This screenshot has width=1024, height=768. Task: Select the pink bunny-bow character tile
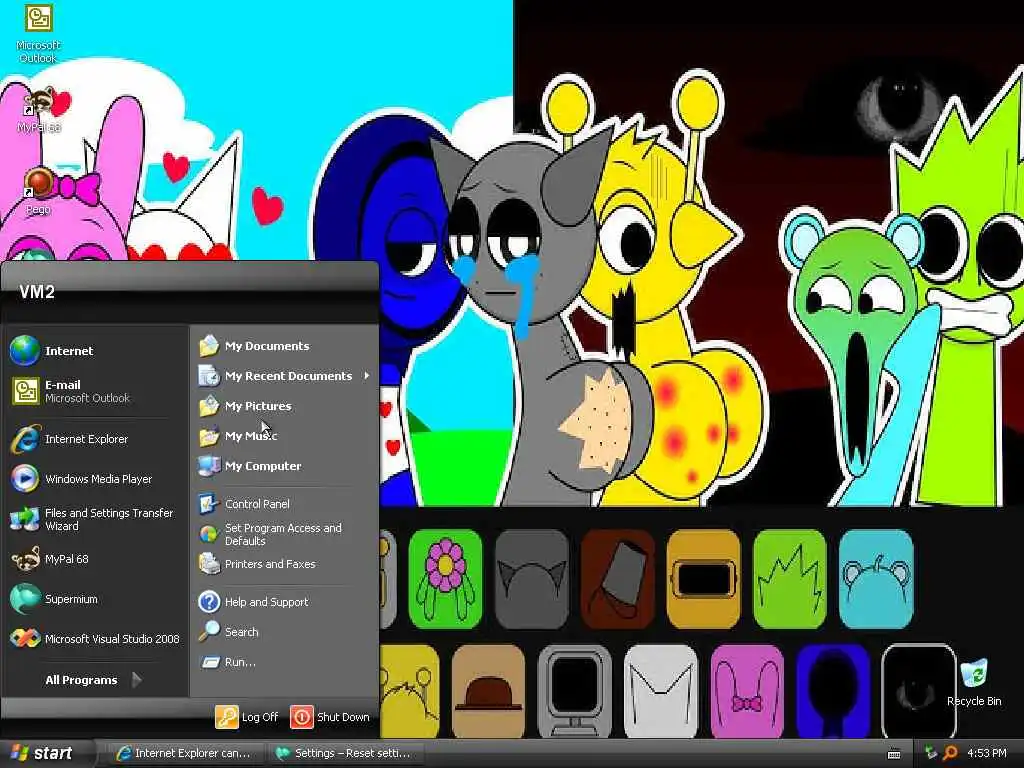[x=747, y=692]
